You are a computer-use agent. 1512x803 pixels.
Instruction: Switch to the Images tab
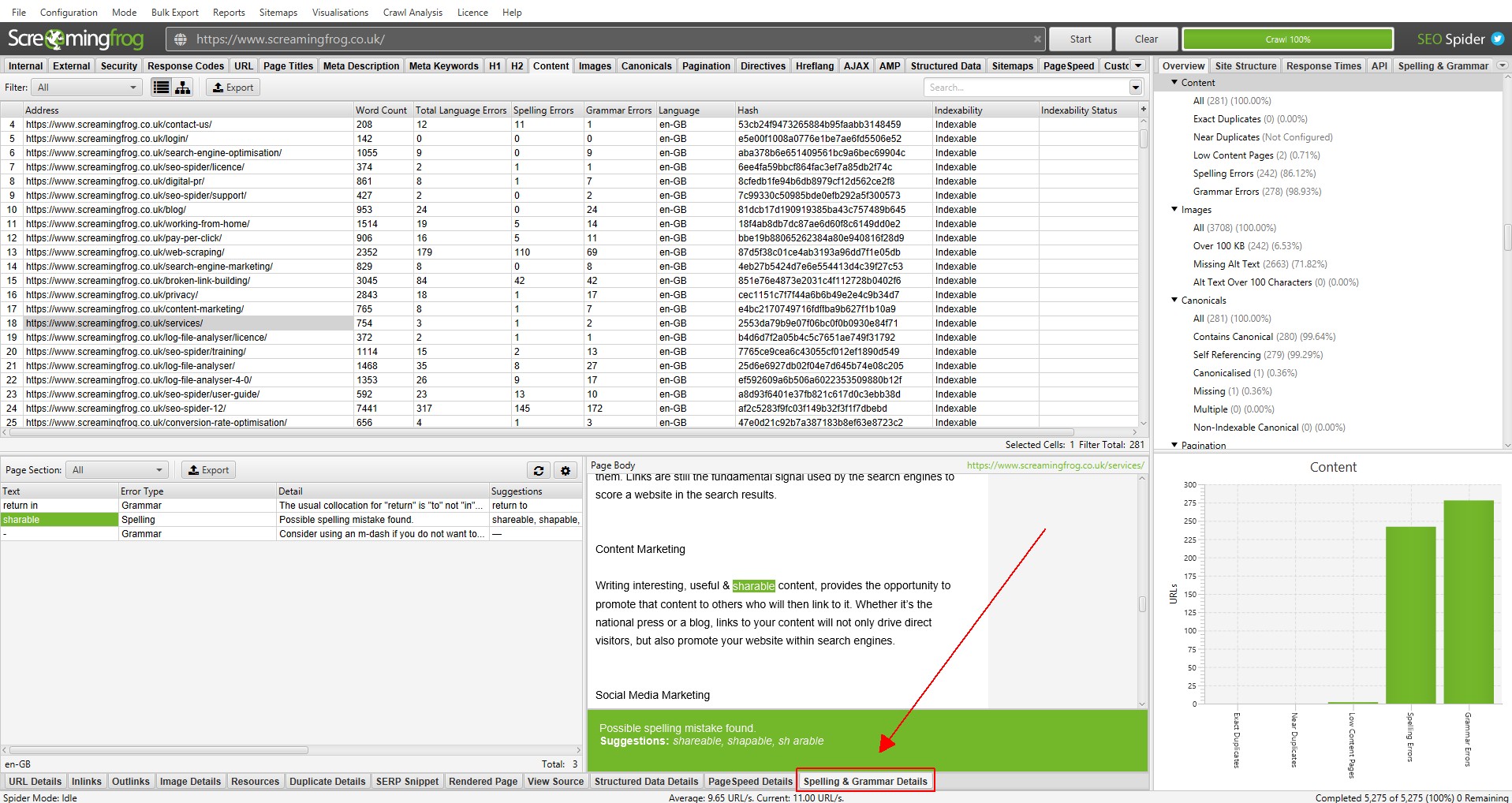tap(594, 65)
